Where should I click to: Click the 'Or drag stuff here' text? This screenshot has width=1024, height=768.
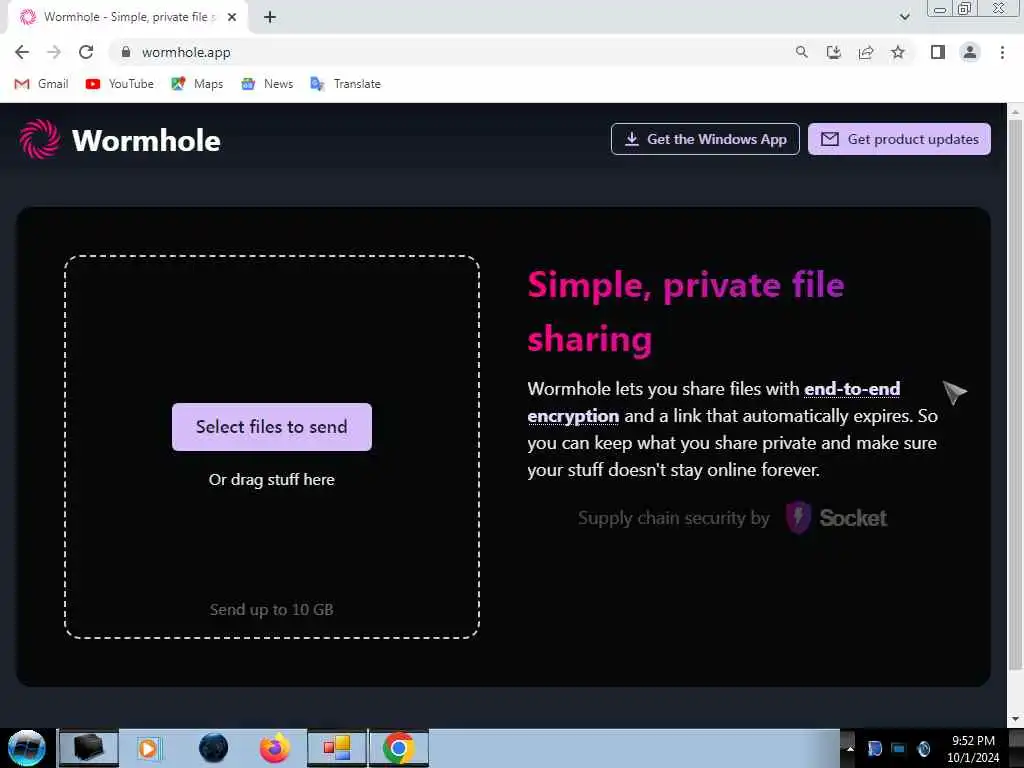[x=272, y=479]
